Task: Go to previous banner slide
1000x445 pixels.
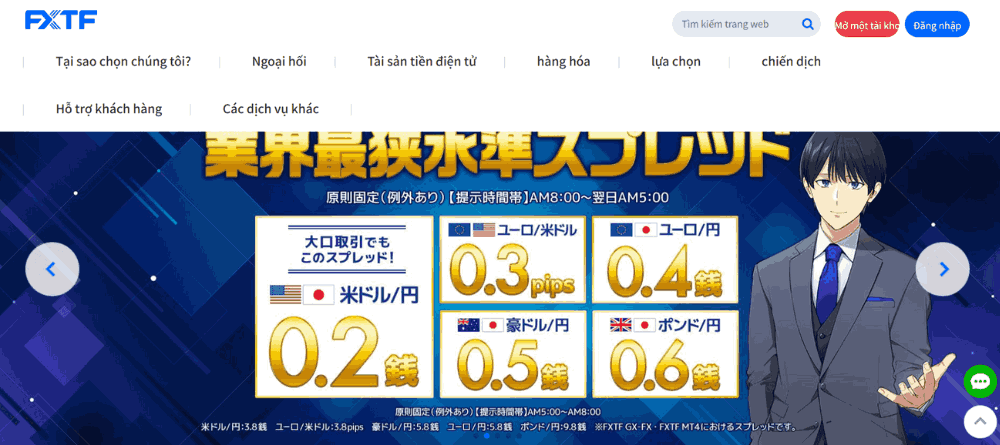Action: (52, 269)
